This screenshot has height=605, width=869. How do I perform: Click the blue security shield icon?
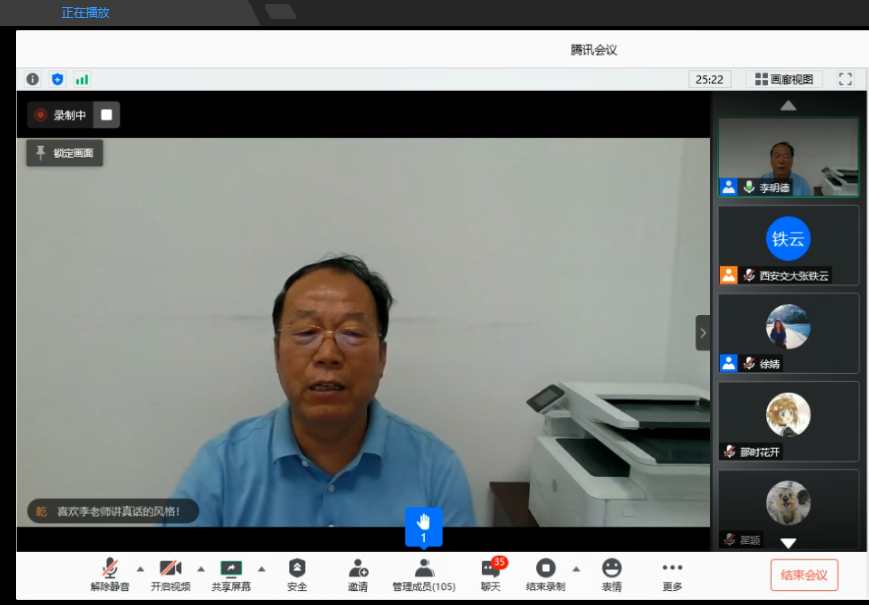tap(57, 79)
